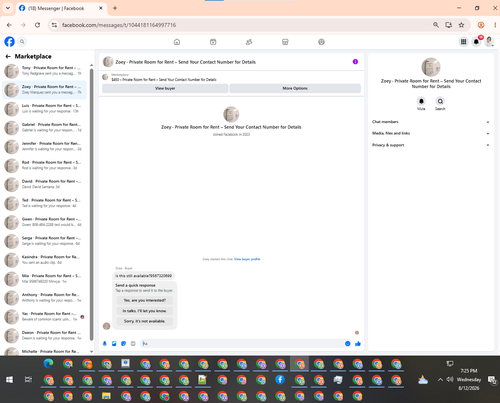
Task: Open the Gwen conversation
Action: [45, 222]
